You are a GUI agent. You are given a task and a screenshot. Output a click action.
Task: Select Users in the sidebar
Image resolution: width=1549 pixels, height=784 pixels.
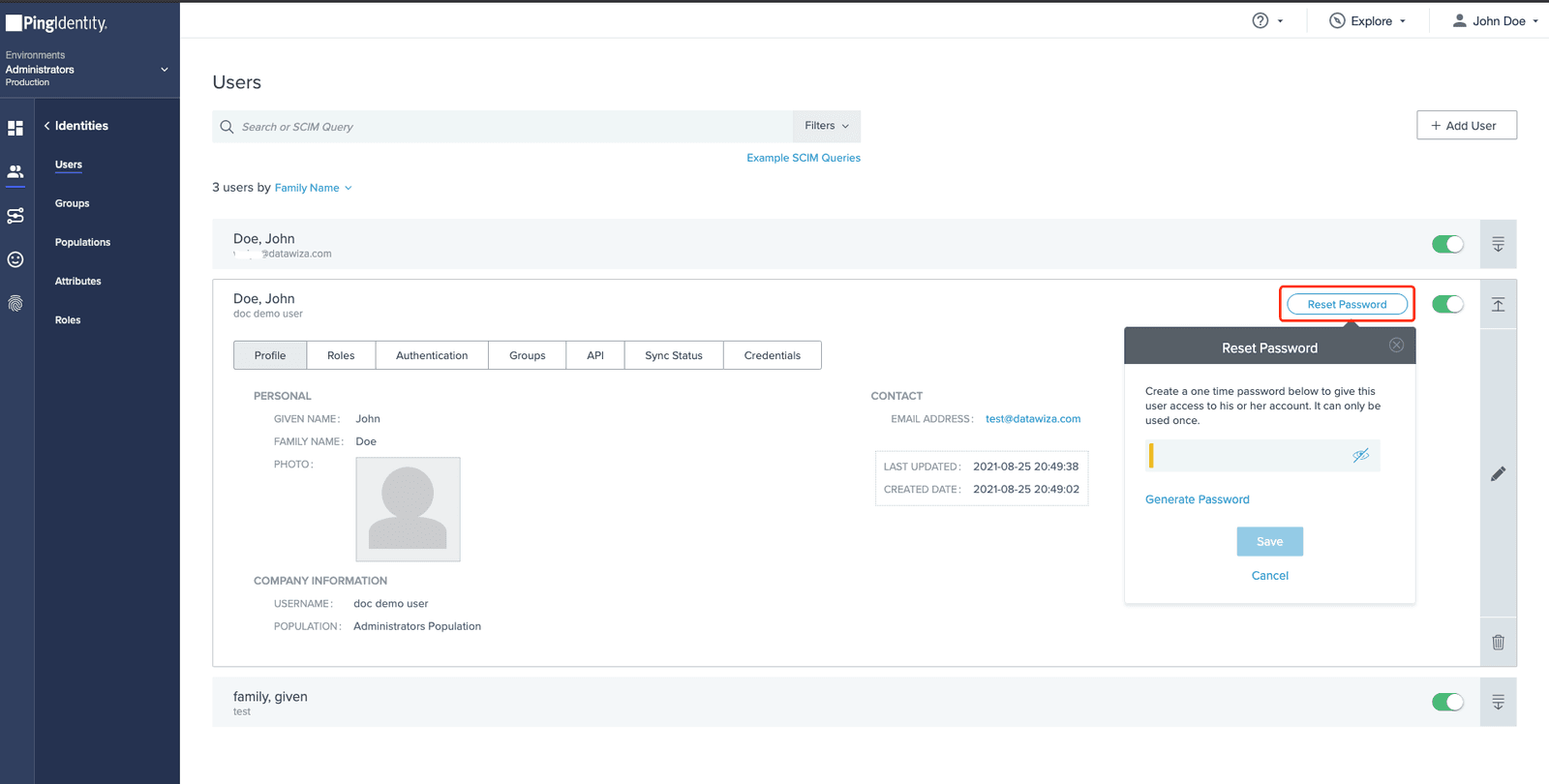(69, 165)
